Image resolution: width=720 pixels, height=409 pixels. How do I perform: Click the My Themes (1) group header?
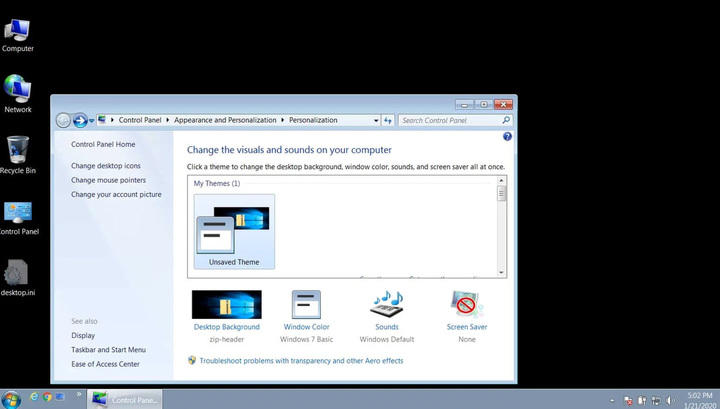pos(217,183)
